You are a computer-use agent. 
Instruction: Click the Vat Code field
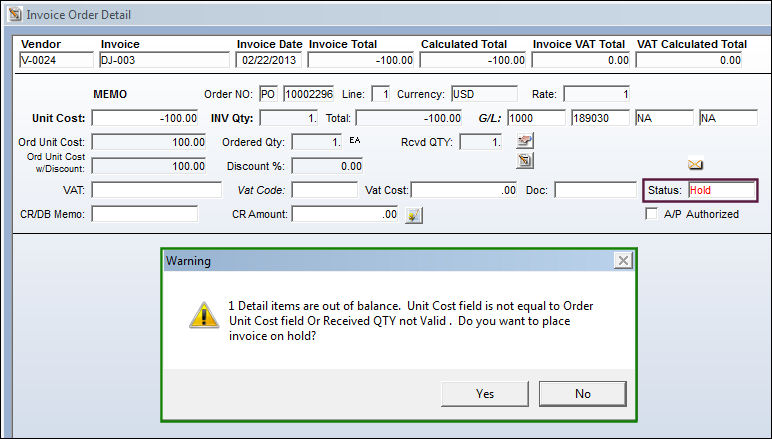tap(324, 190)
